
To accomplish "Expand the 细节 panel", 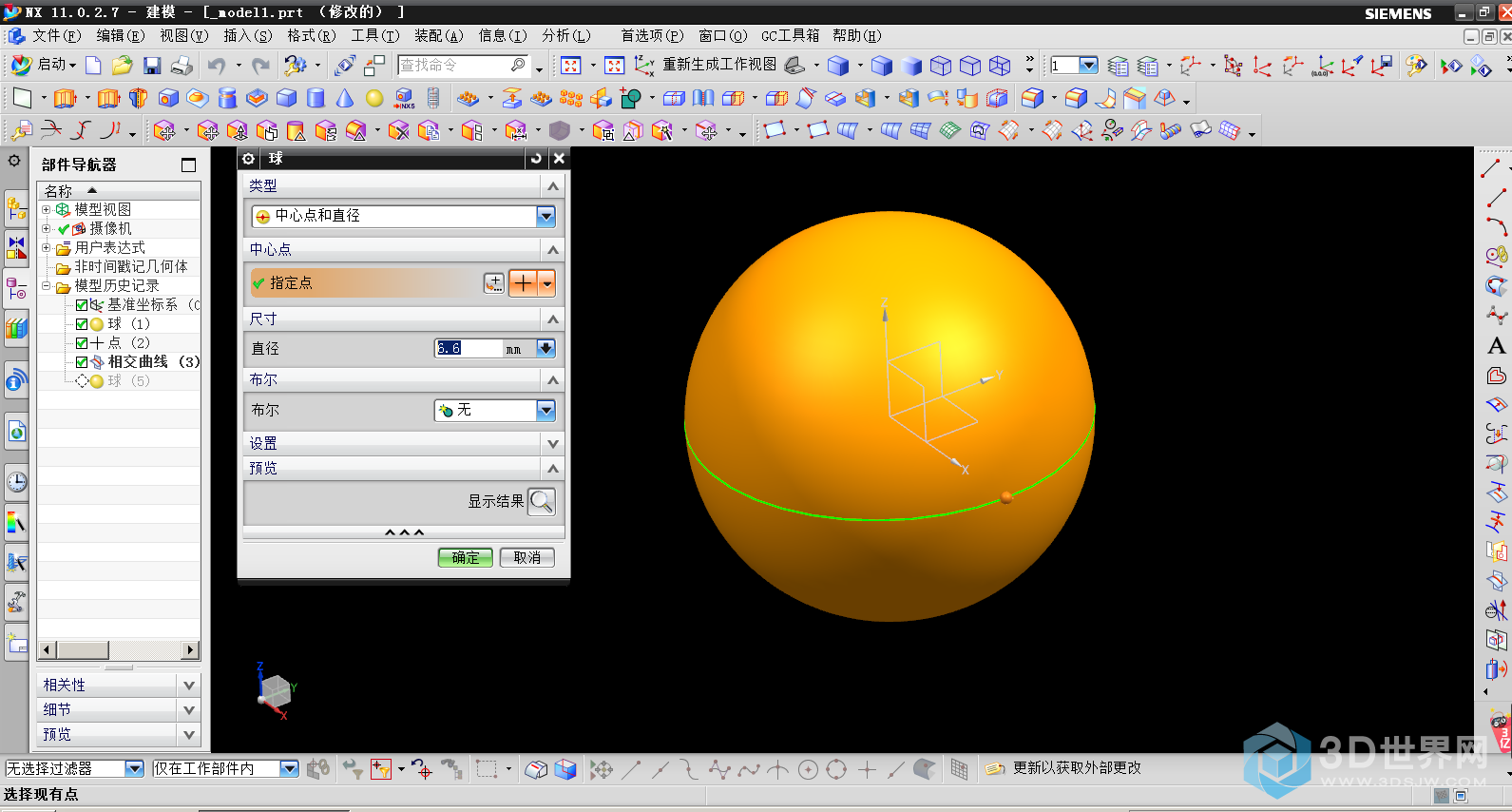I will click(x=189, y=709).
